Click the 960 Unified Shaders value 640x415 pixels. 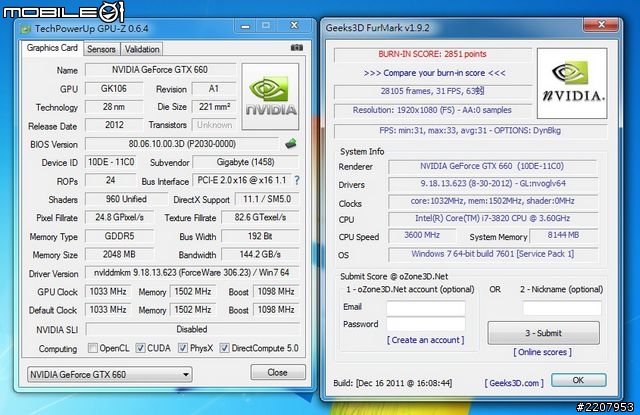126,199
